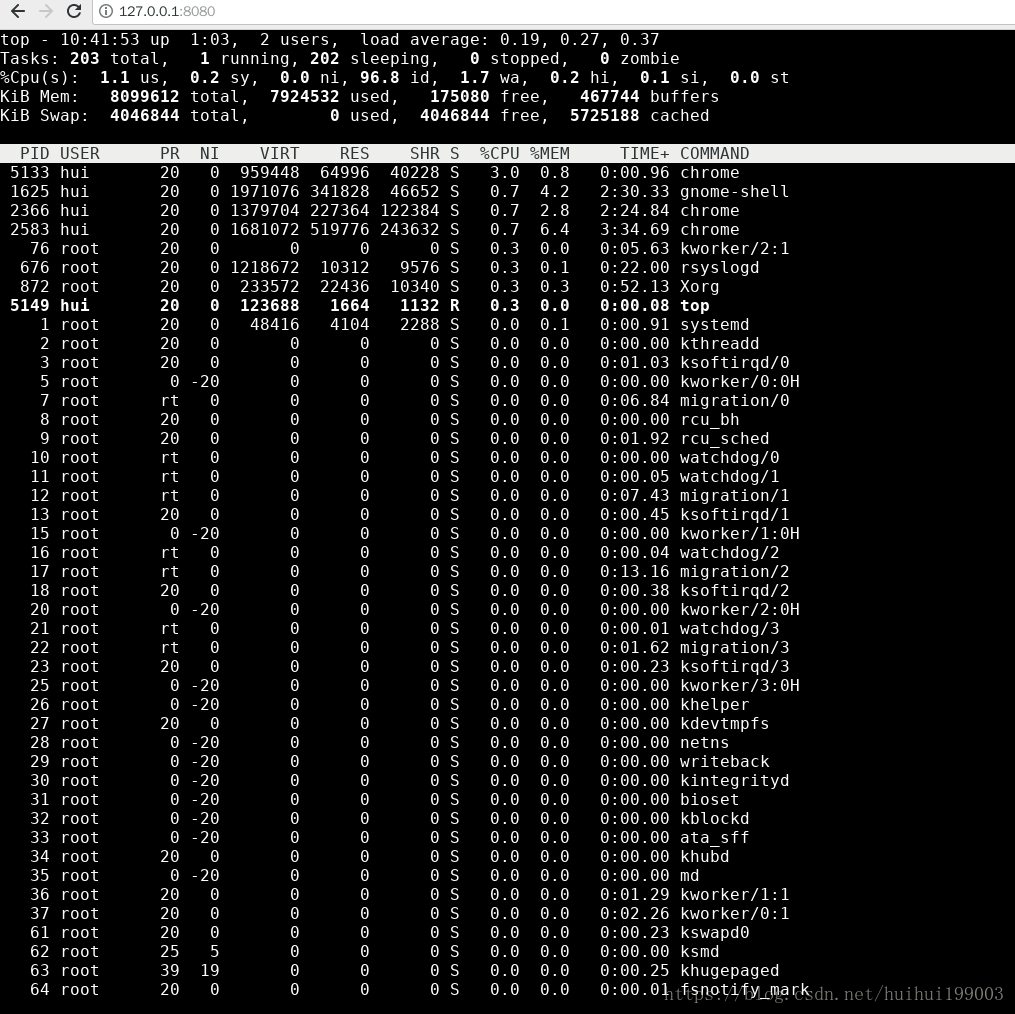
Task: Click the %MEM column header
Action: tap(550, 153)
